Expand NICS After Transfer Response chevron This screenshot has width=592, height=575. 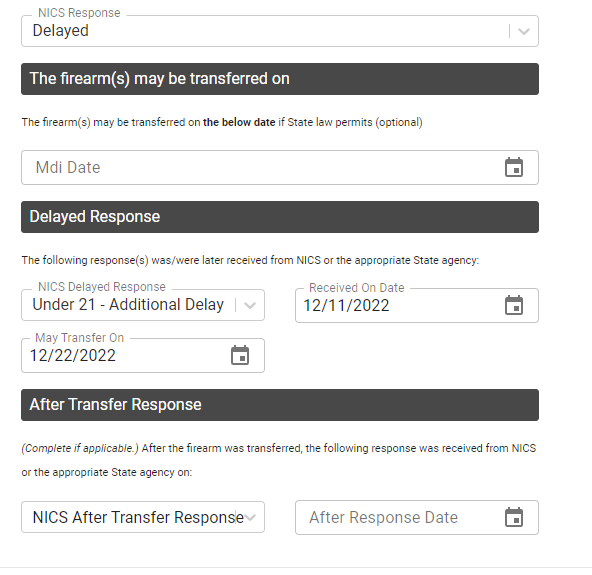[x=250, y=517]
